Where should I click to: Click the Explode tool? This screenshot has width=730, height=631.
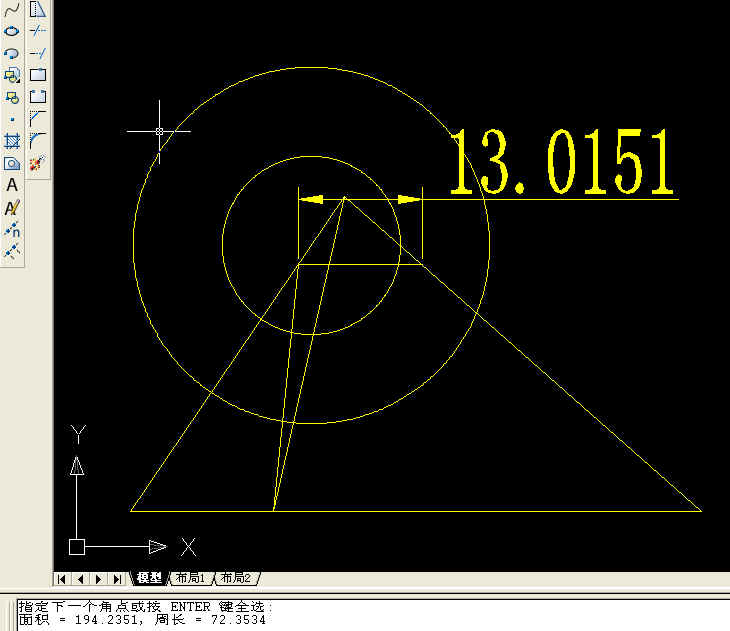38,163
